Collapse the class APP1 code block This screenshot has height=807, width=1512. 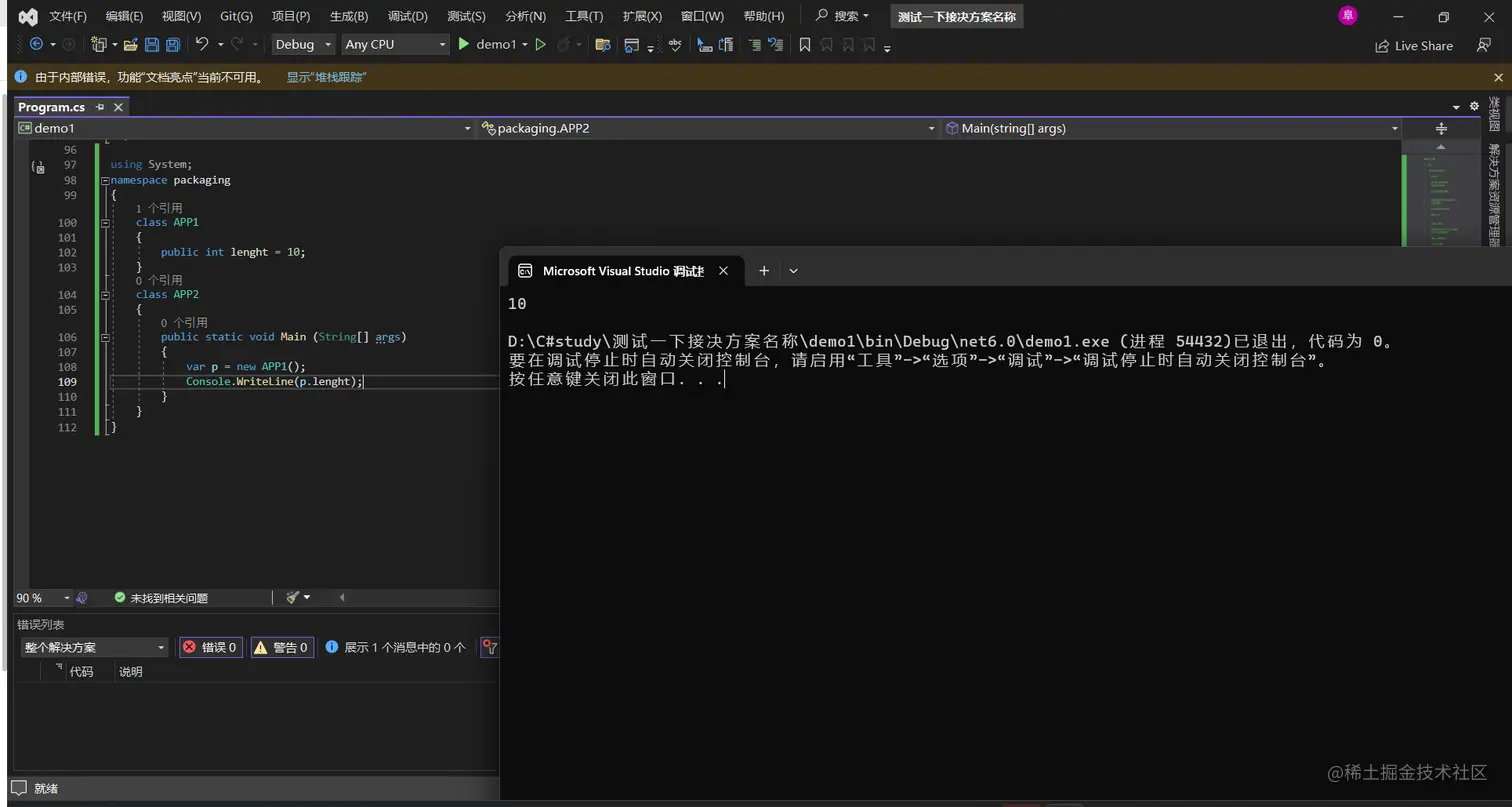pyautogui.click(x=104, y=222)
